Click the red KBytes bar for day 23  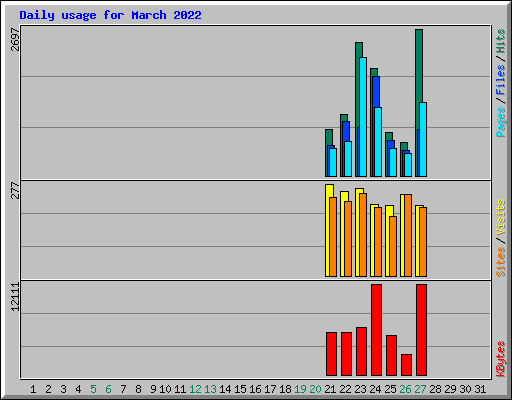(x=361, y=352)
